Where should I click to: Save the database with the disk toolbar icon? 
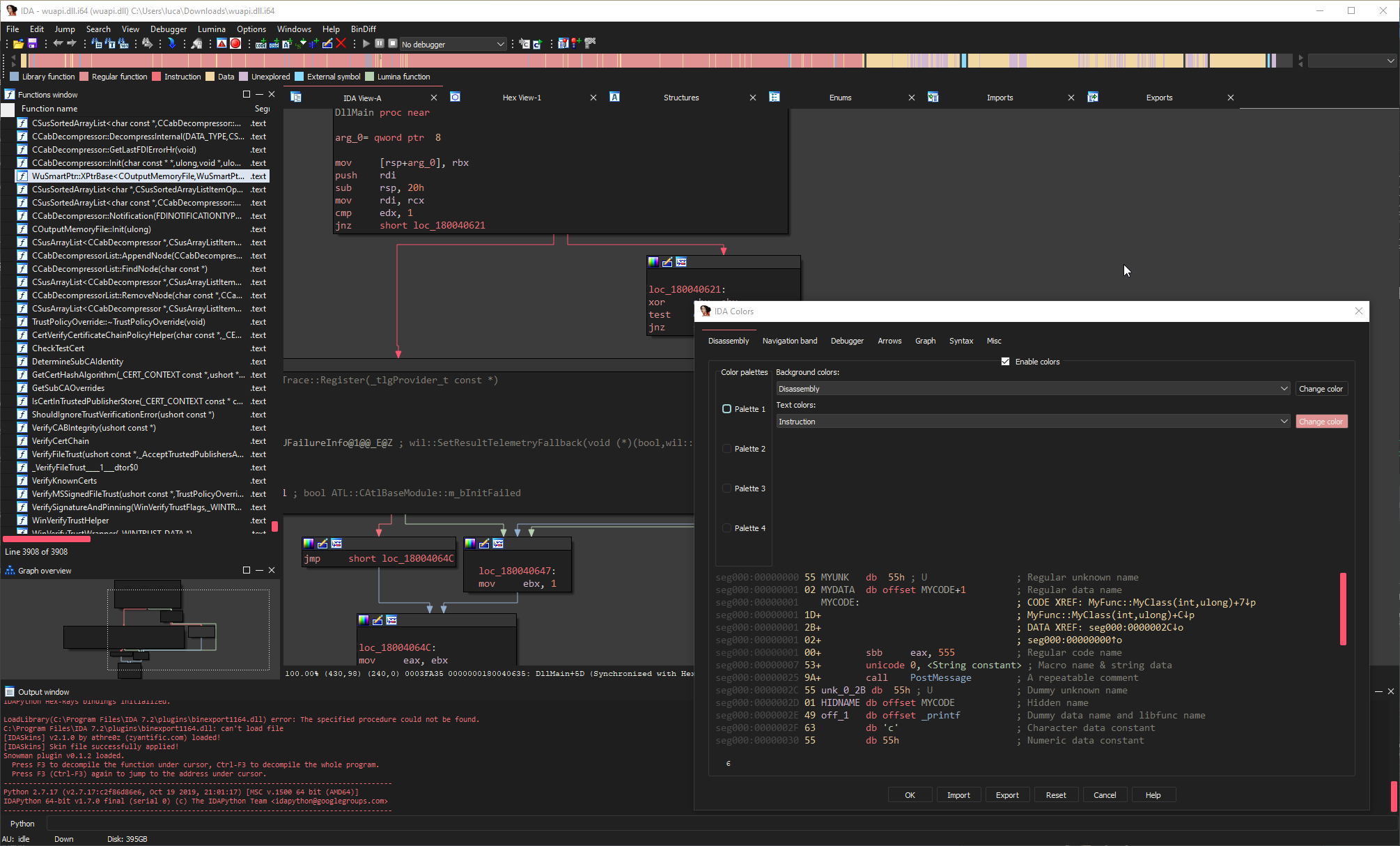pos(33,43)
